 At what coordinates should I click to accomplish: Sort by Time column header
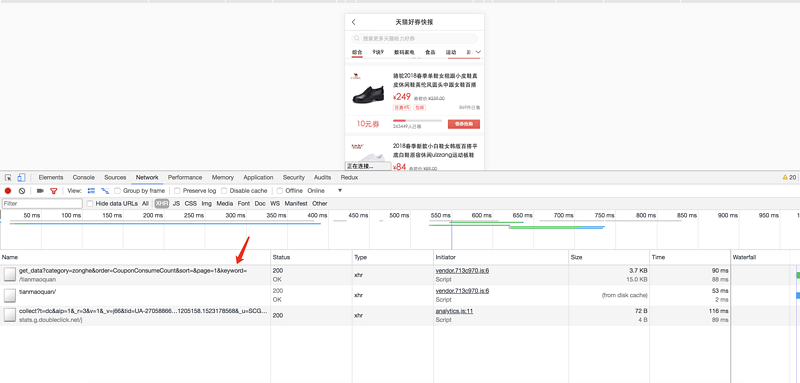(x=690, y=258)
